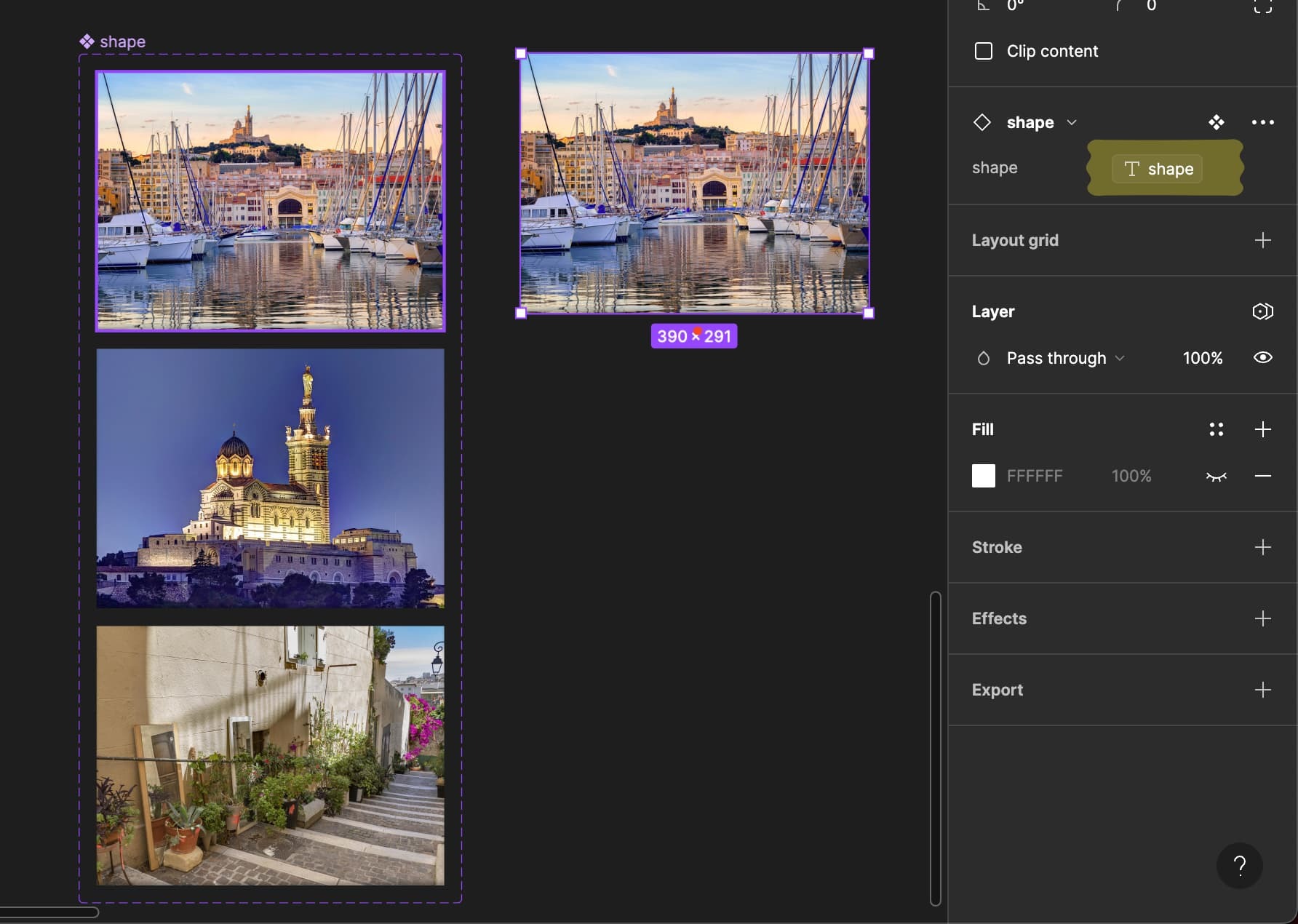Click the FFFFFF hex value field
This screenshot has height=924, width=1298.
tap(1035, 476)
